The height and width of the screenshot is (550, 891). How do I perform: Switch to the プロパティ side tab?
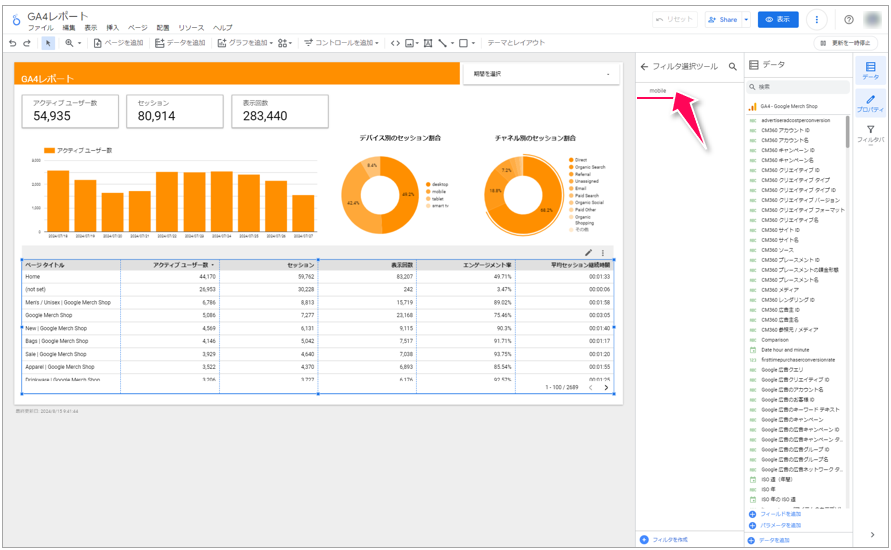click(870, 103)
